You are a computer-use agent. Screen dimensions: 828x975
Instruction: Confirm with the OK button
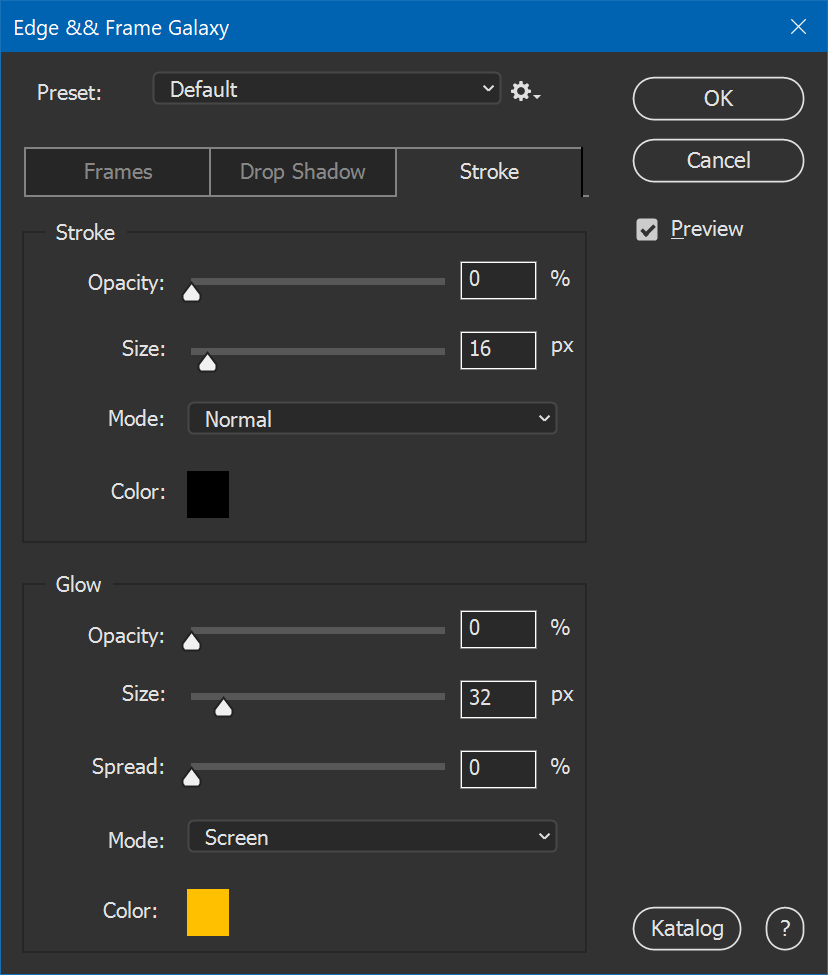coord(718,98)
